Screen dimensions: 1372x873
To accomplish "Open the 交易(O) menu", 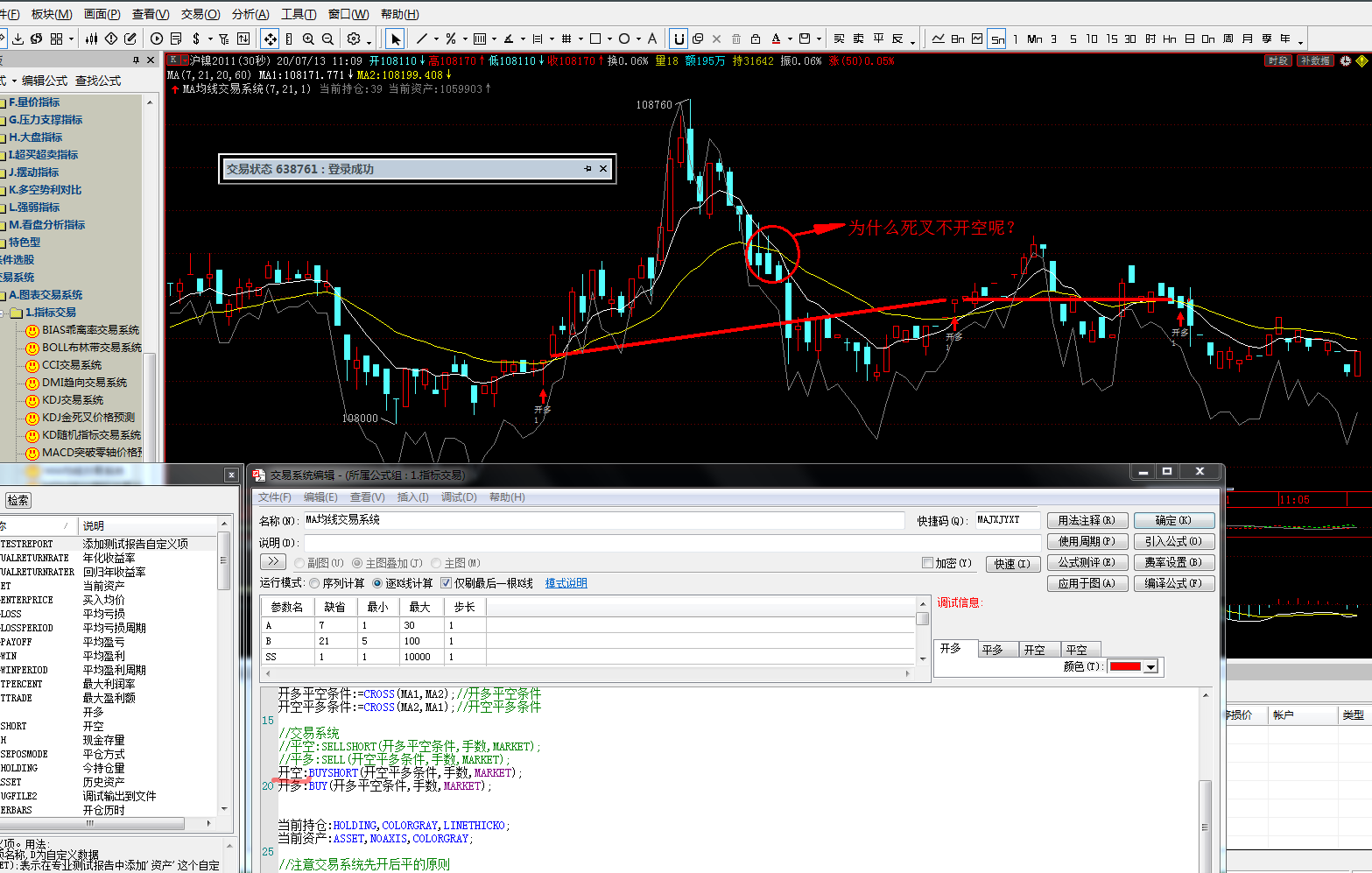I will coord(201,14).
